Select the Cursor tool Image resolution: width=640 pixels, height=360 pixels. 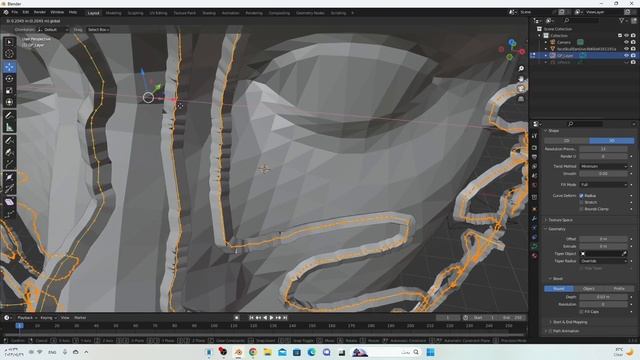(x=9, y=53)
